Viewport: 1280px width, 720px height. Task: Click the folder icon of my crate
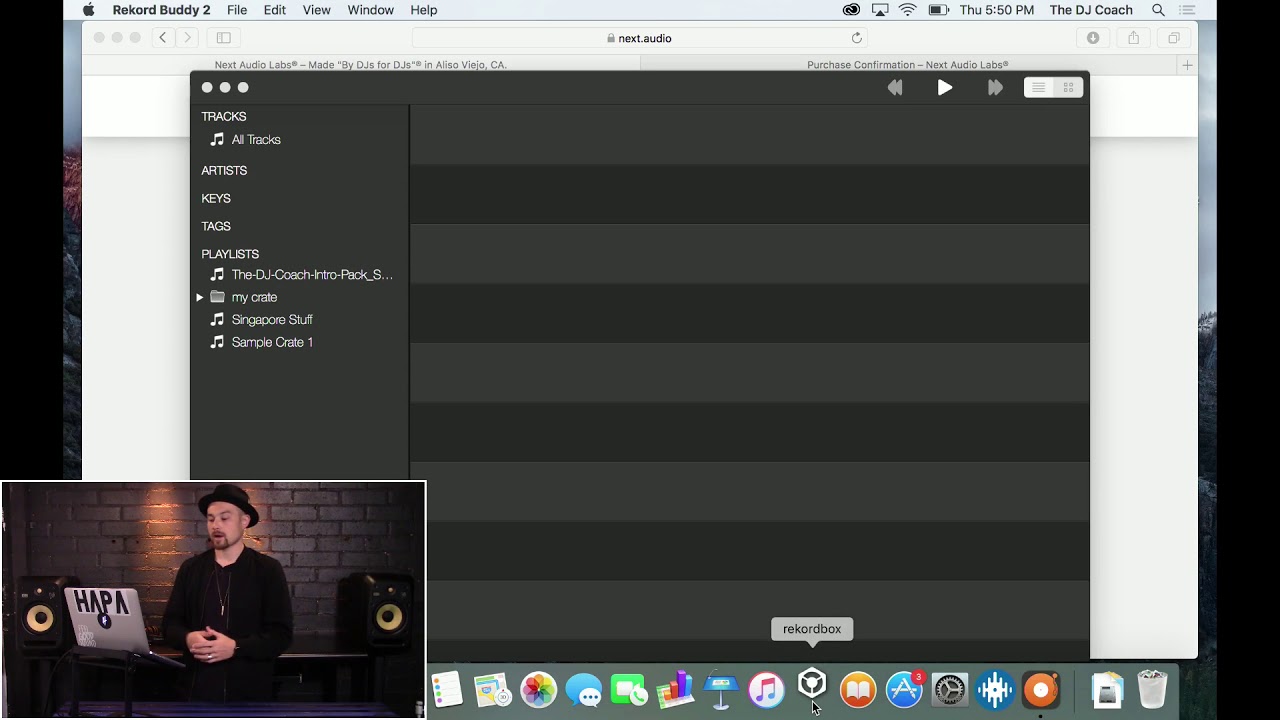(217, 297)
